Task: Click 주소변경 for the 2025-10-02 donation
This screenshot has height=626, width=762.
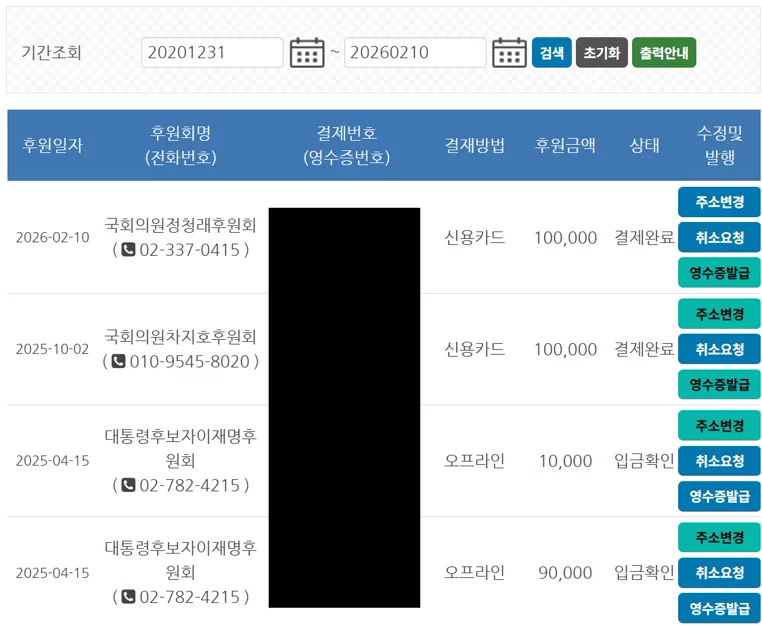Action: click(x=719, y=314)
